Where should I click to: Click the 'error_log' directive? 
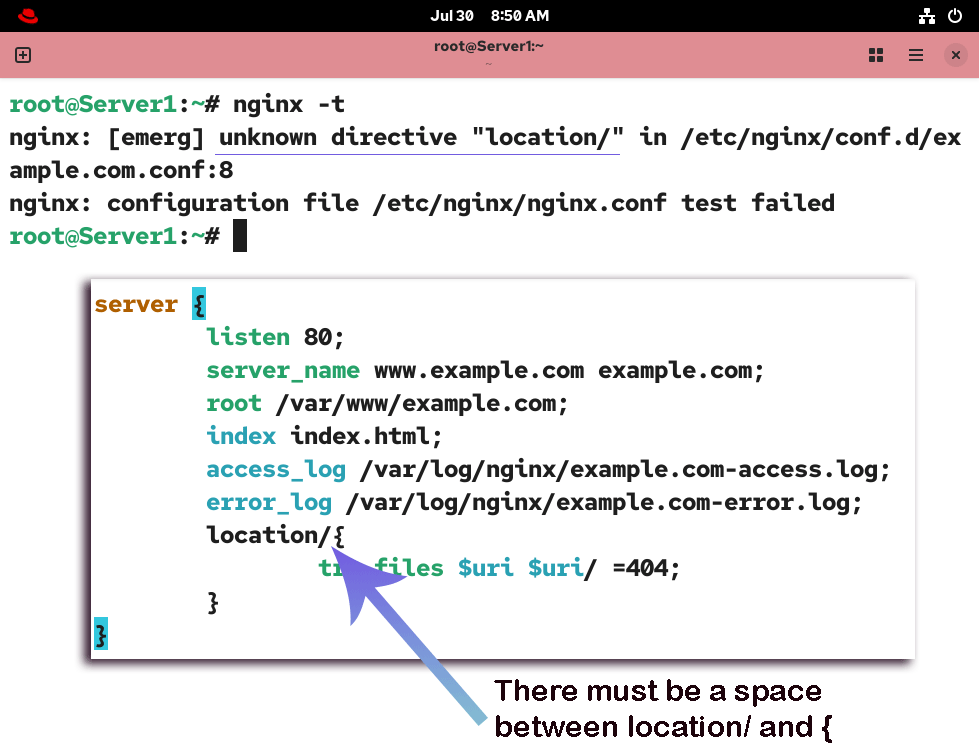(269, 503)
